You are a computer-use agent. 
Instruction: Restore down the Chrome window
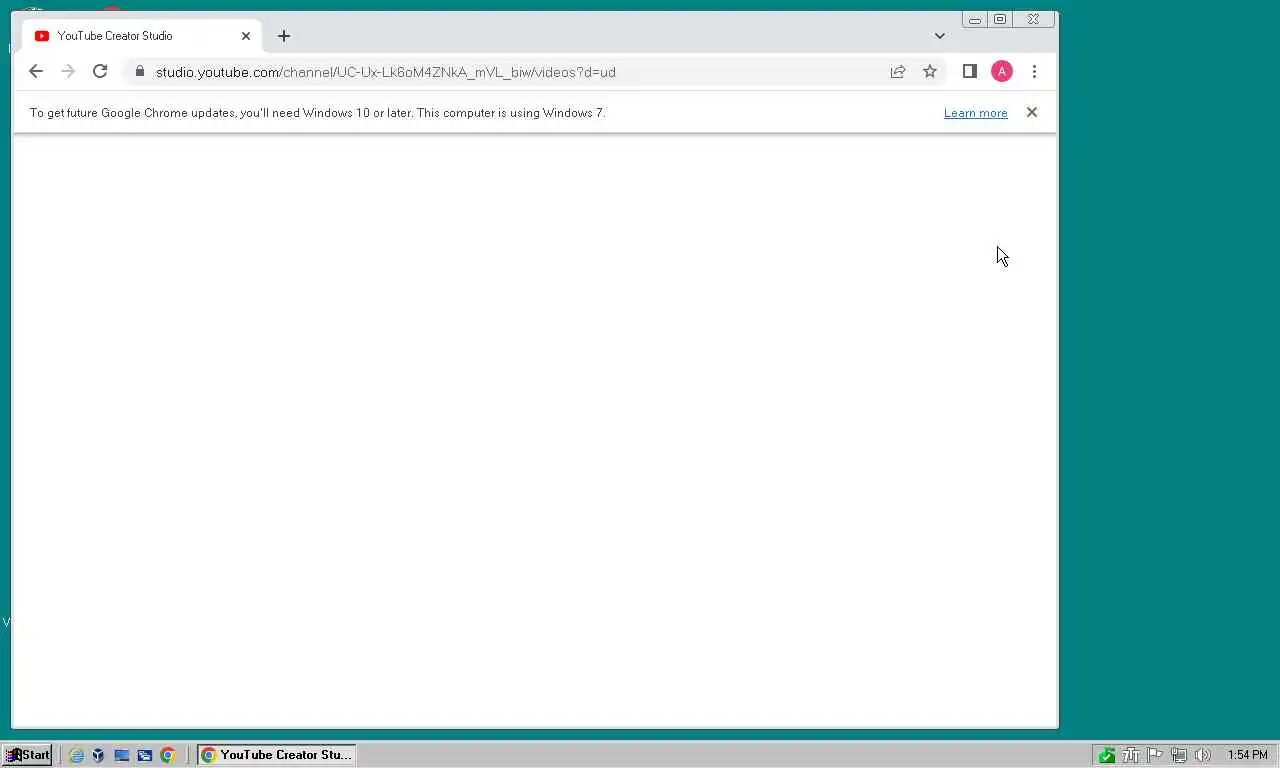point(1000,19)
